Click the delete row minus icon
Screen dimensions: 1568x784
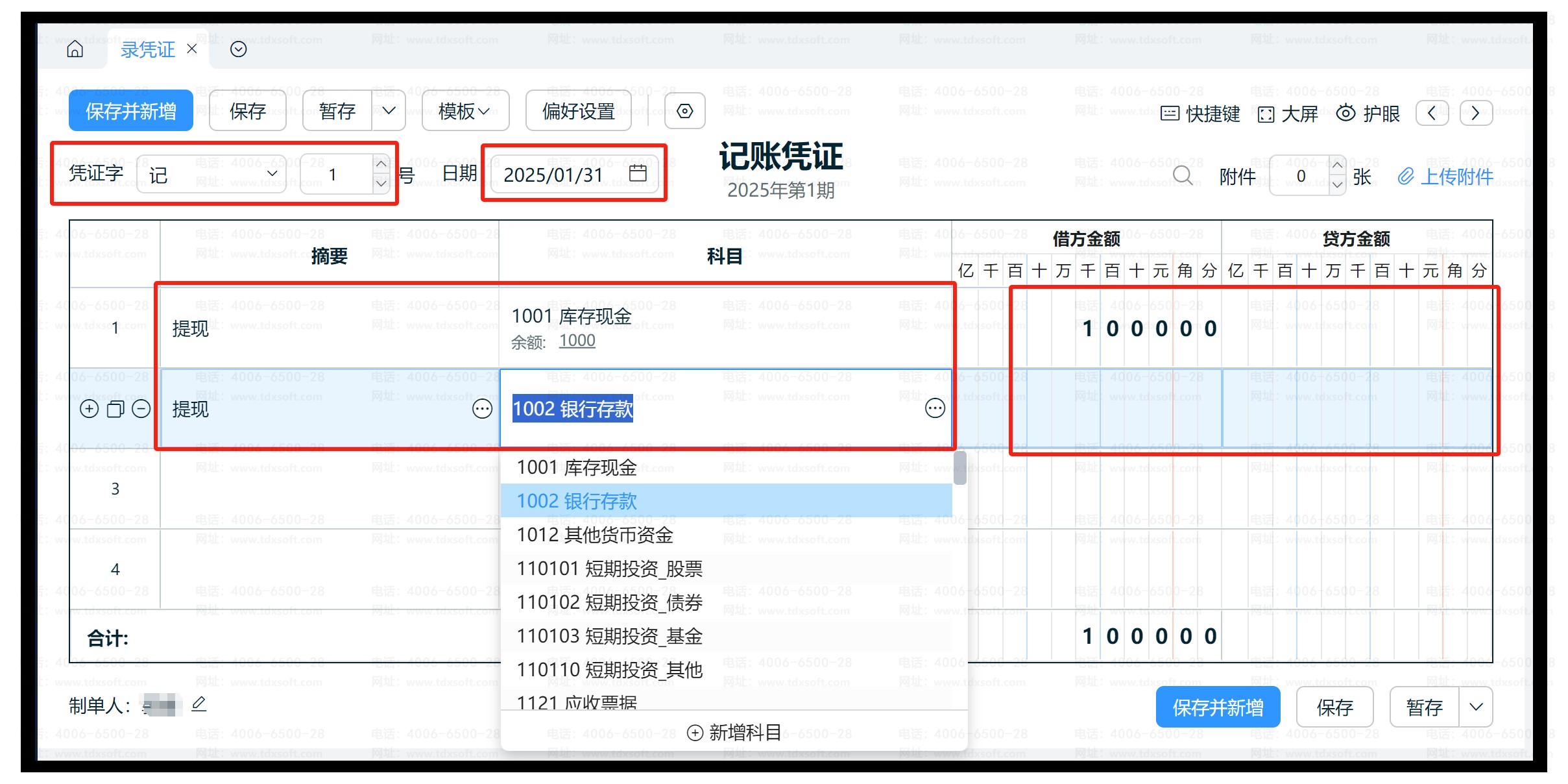tap(141, 409)
